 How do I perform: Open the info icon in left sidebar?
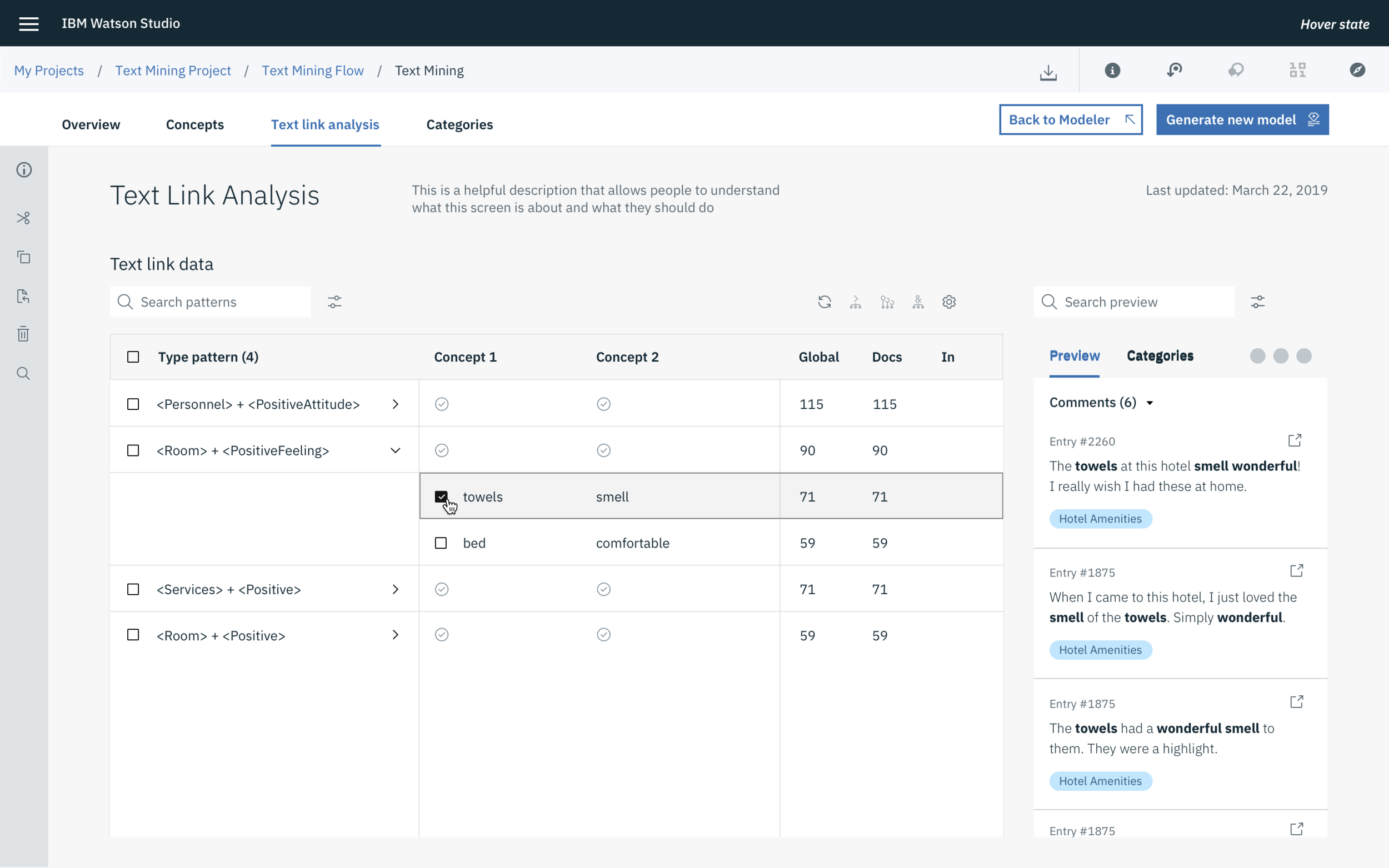(24, 170)
